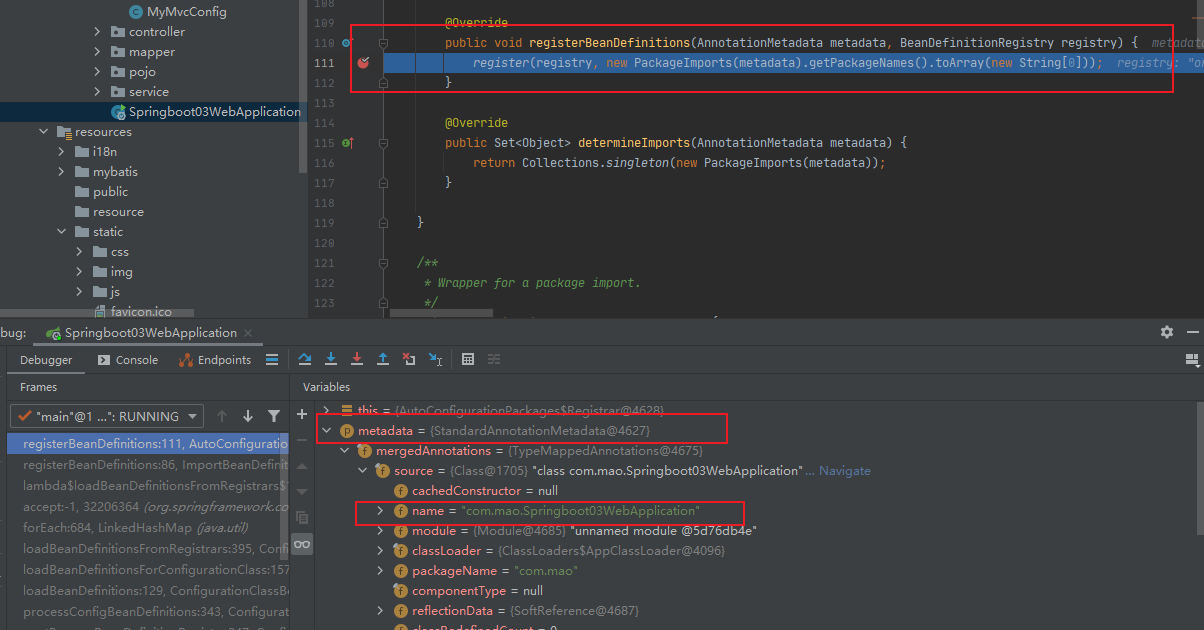Screen dimensions: 1204x630
Task: Select Springboot03WebApplication in project tree
Action: [205, 112]
